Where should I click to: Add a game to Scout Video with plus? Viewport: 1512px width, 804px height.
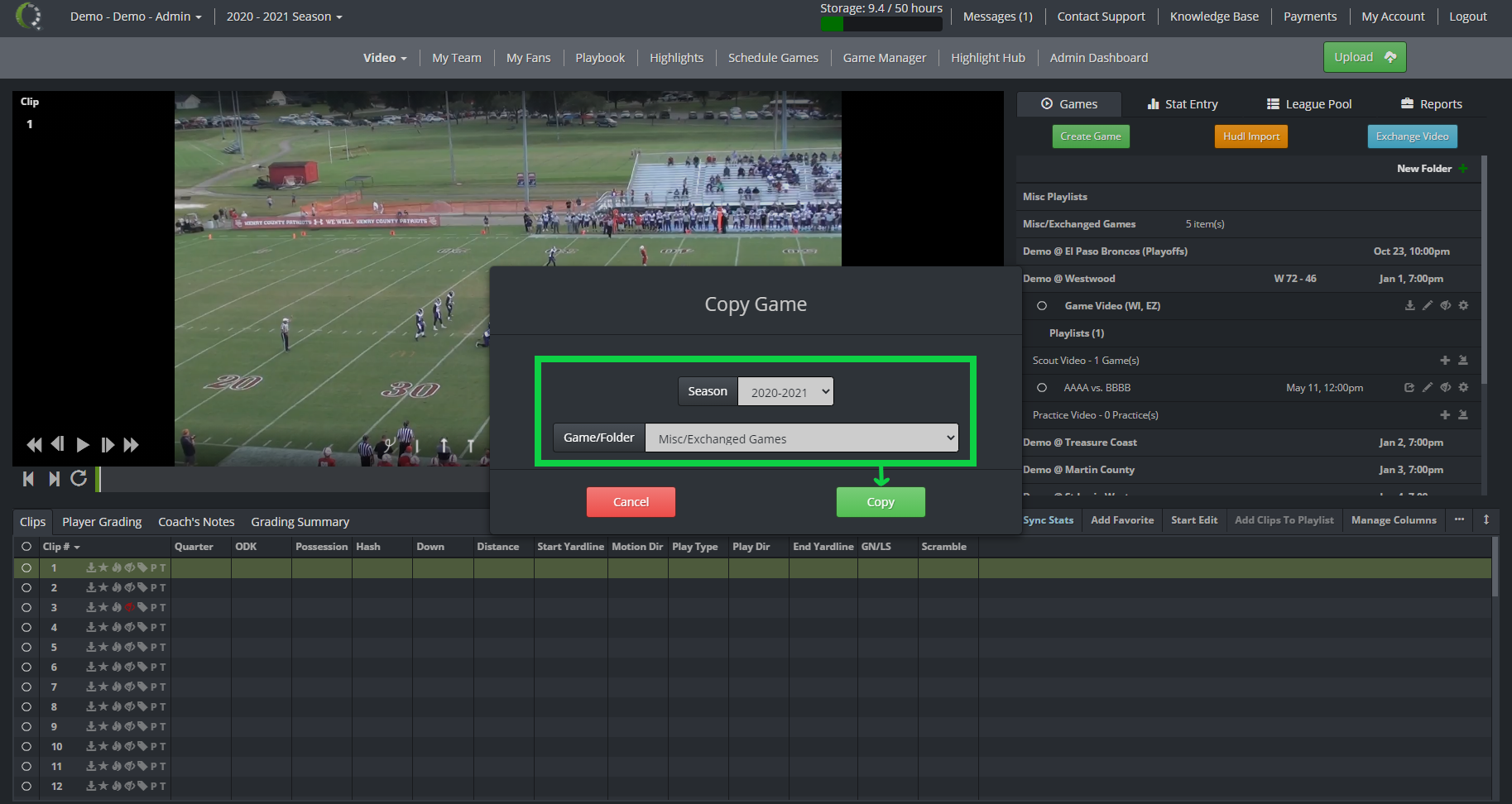1445,360
